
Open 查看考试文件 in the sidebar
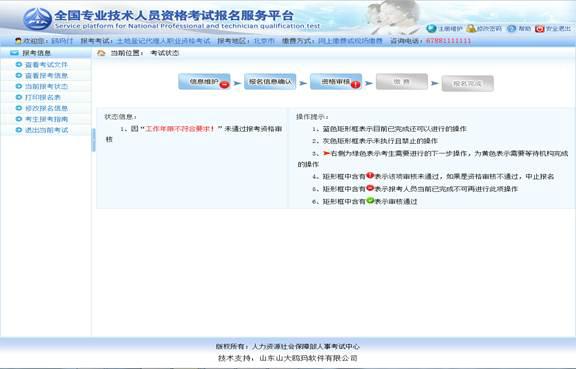(x=46, y=65)
